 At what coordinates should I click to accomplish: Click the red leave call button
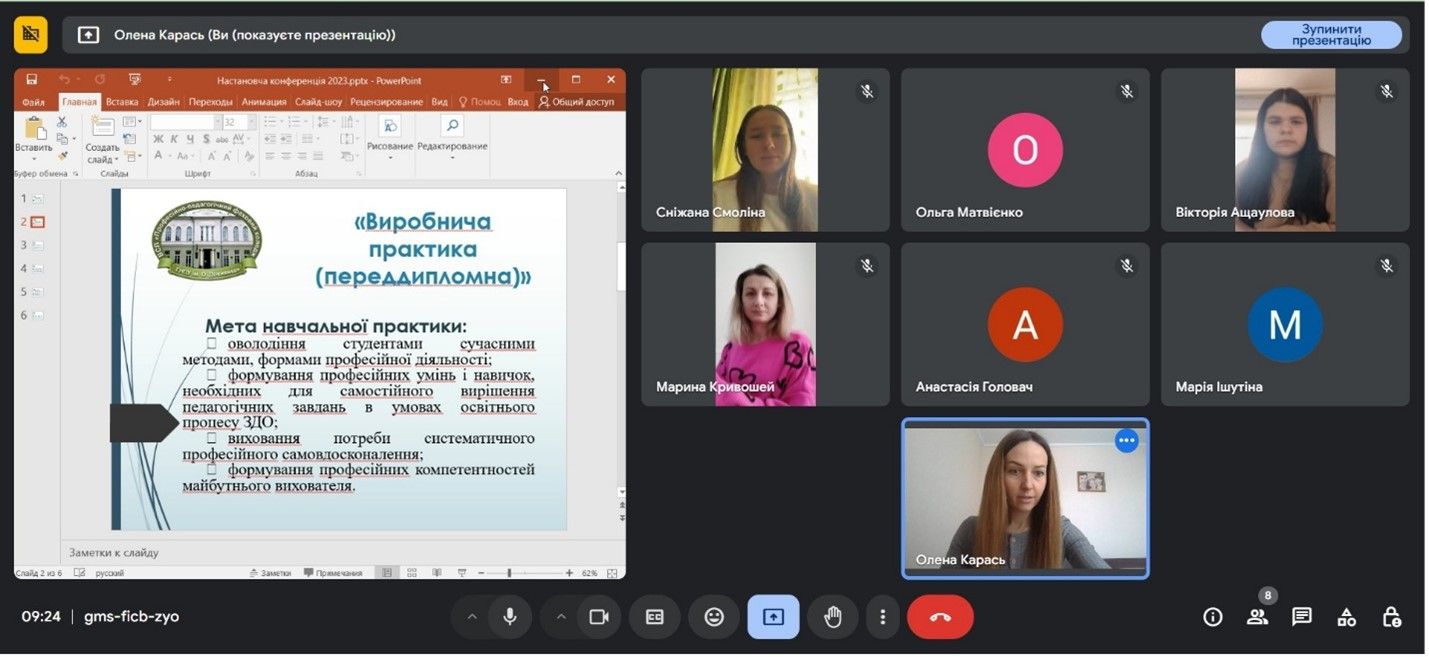tap(939, 617)
